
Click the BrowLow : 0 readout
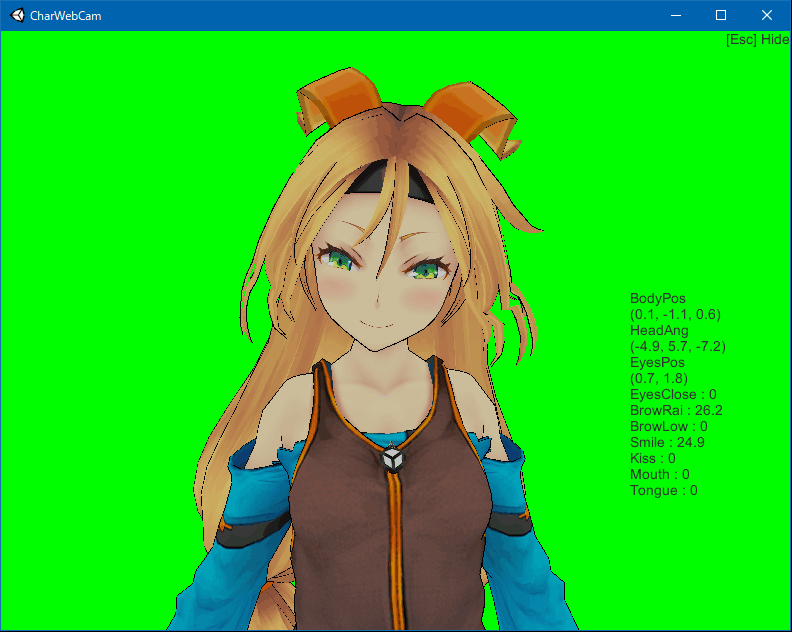coord(669,426)
